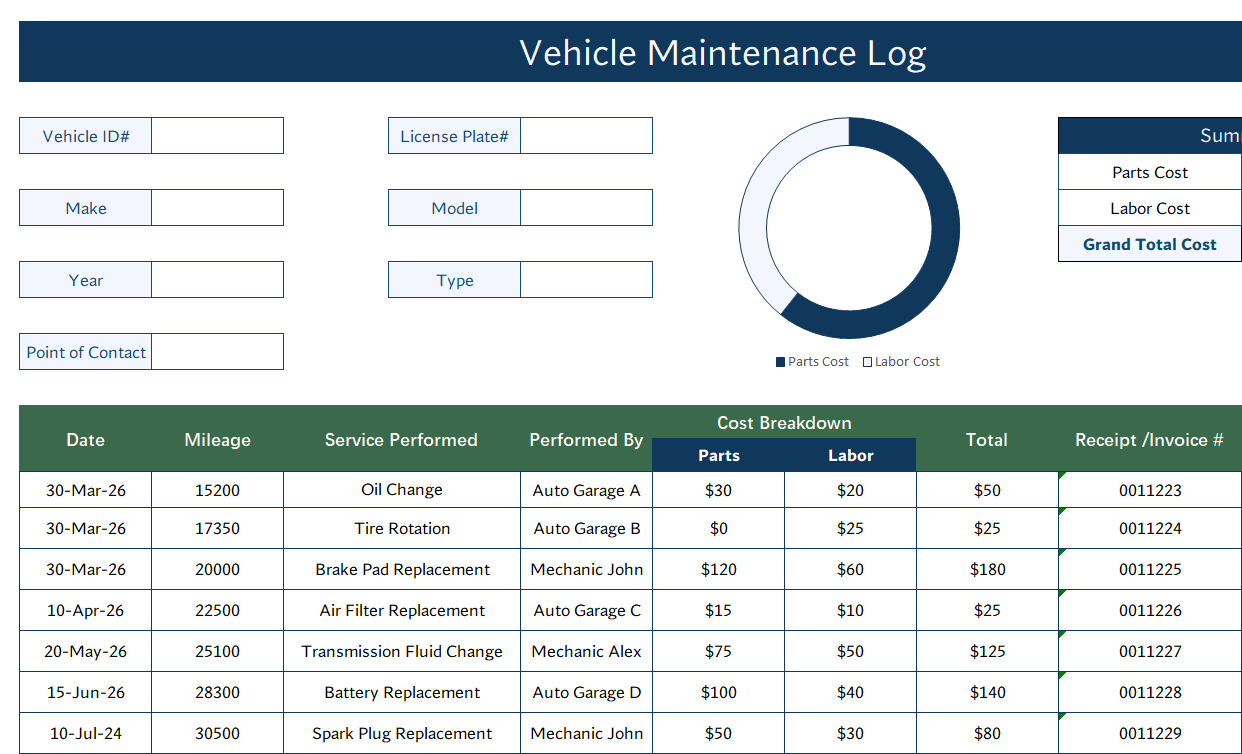
Task: Select invoice number 0011227
Action: [x=1150, y=651]
